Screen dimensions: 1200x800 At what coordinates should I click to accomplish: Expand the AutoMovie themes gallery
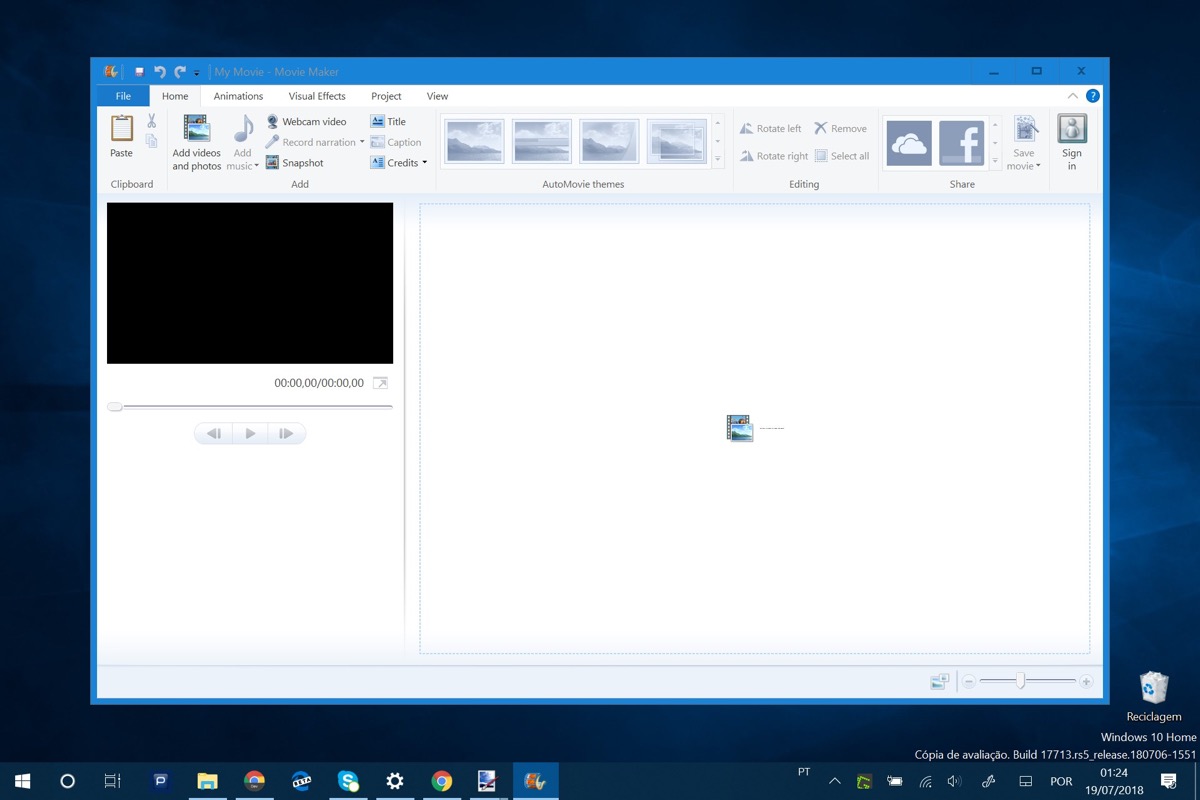[717, 159]
